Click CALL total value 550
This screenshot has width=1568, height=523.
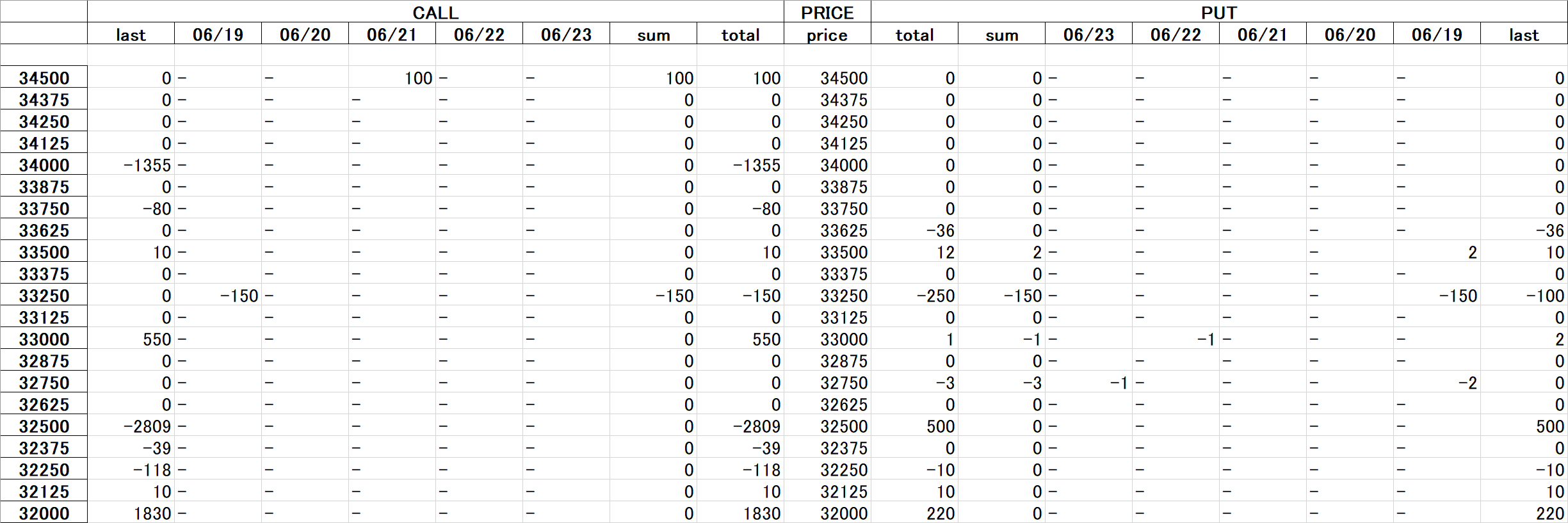(740, 339)
